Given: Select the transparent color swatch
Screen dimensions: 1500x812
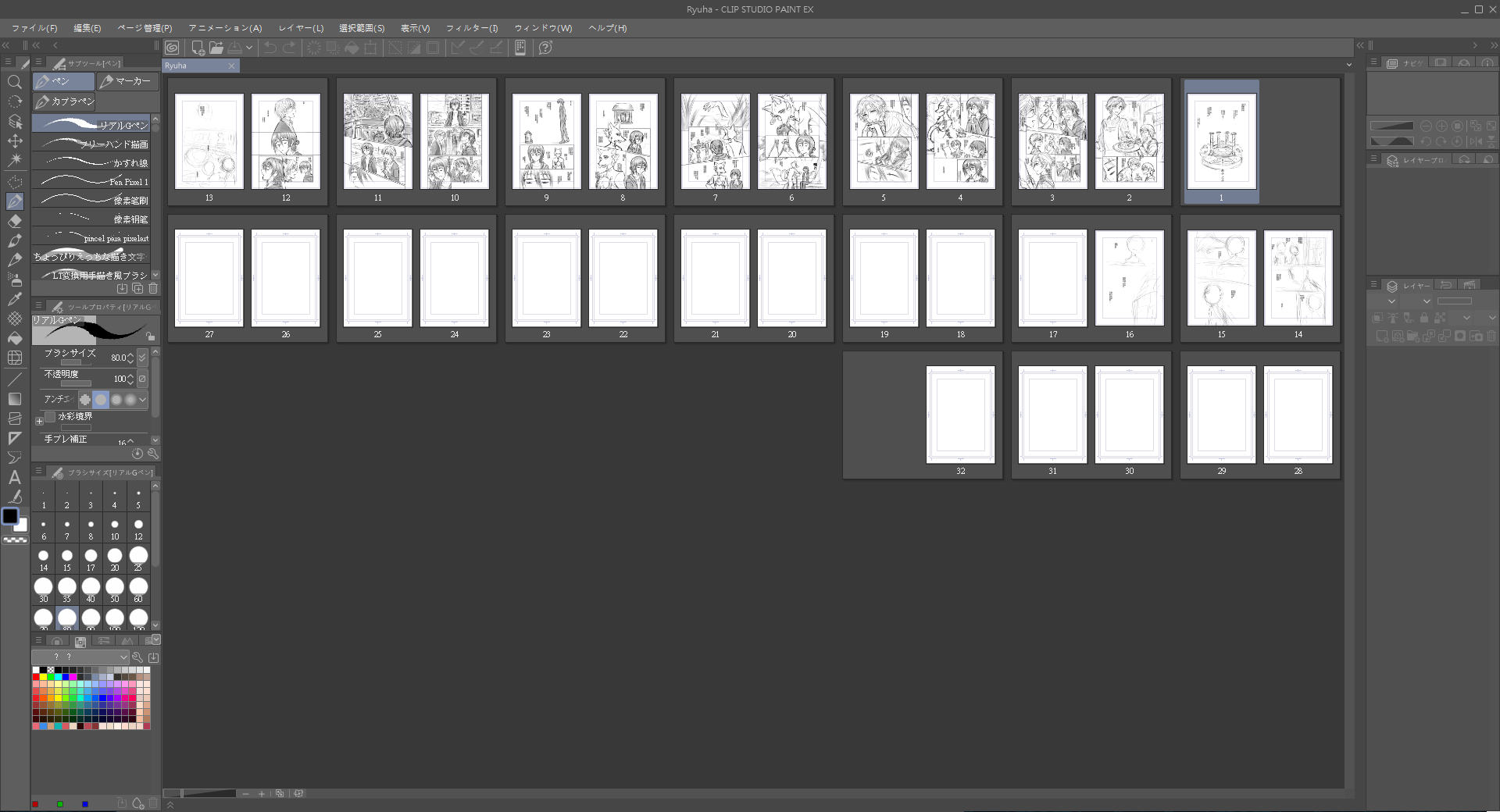Looking at the screenshot, I should 15,540.
